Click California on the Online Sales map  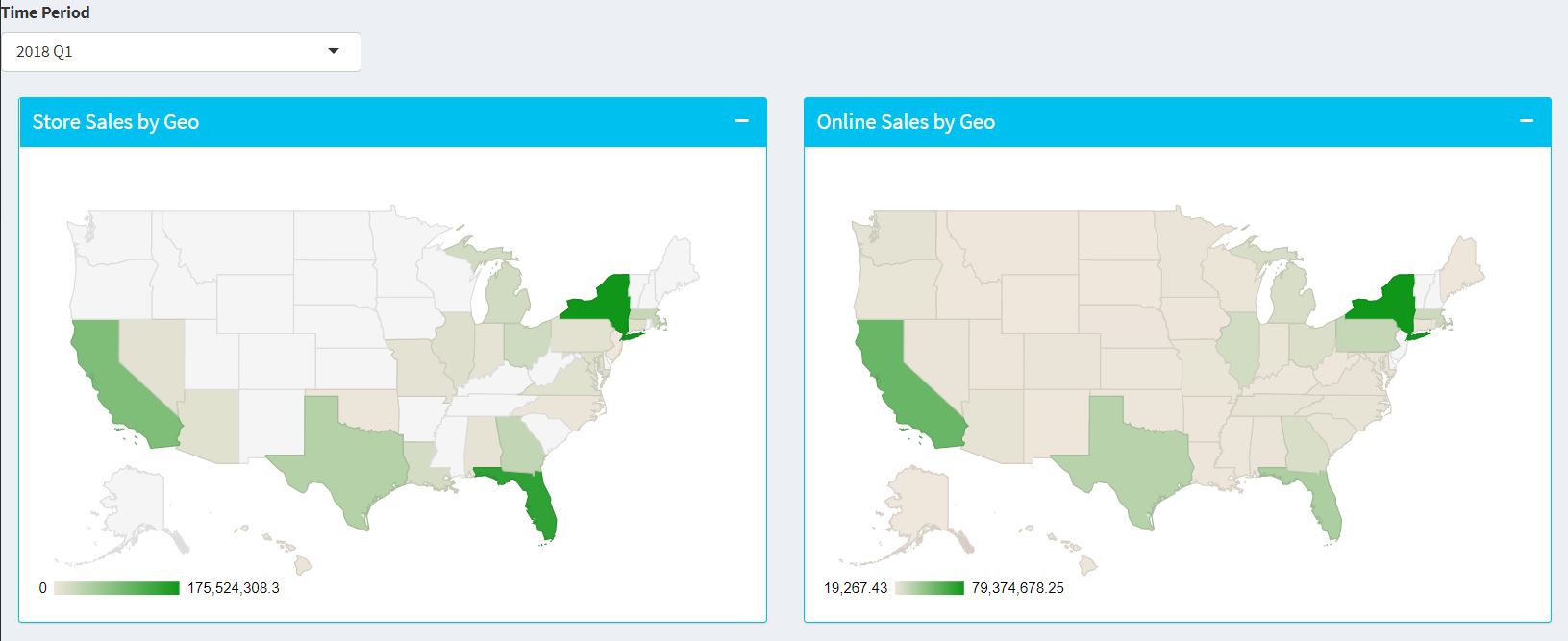click(x=905, y=384)
